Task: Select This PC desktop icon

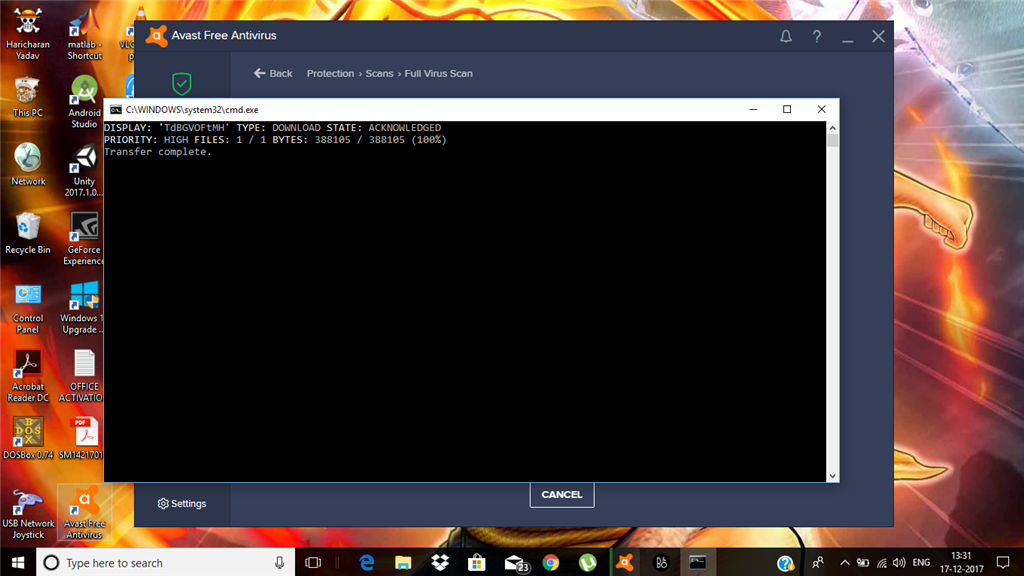Action: pos(27,97)
